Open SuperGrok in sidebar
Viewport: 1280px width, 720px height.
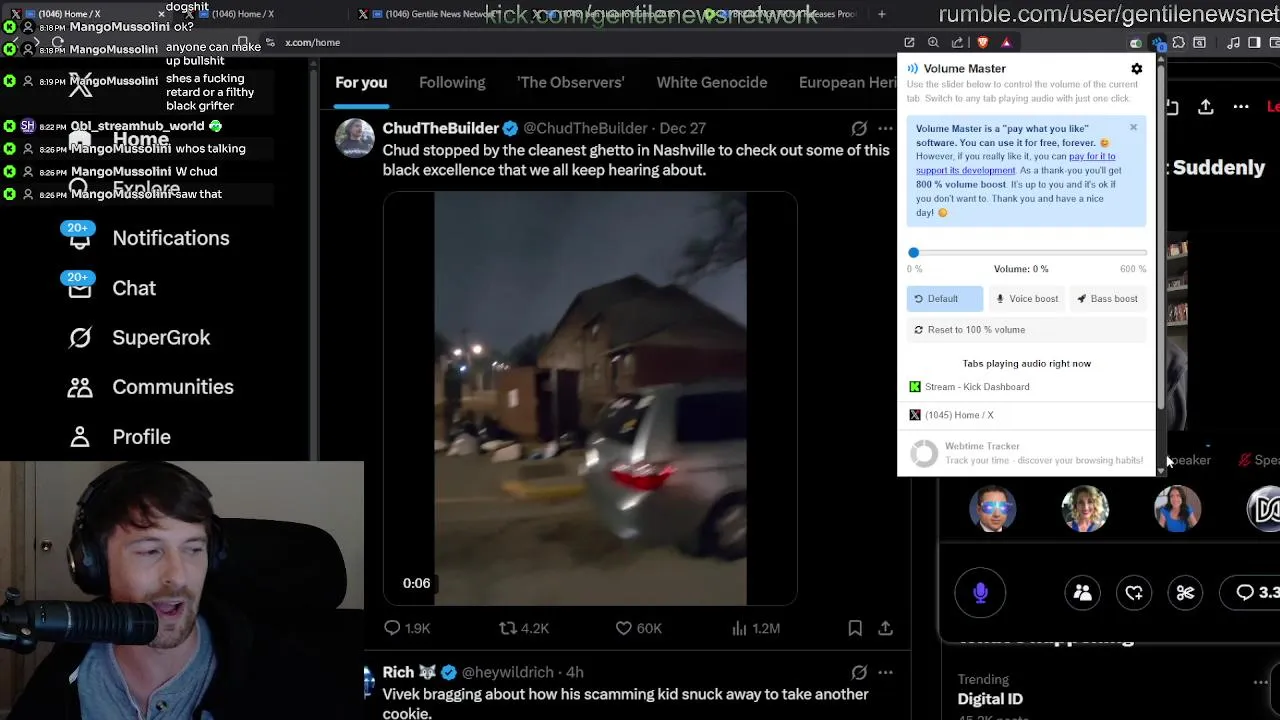(161, 338)
